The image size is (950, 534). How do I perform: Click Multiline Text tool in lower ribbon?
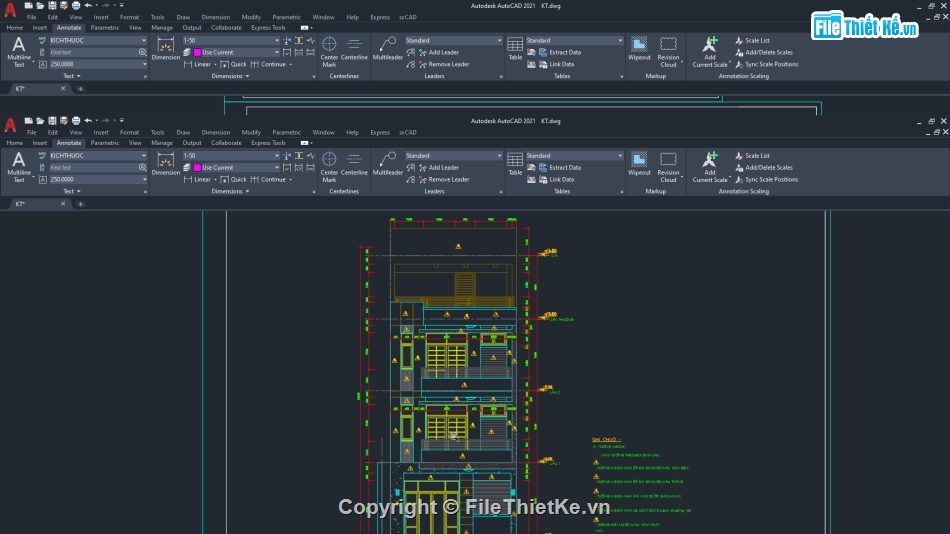[19, 167]
